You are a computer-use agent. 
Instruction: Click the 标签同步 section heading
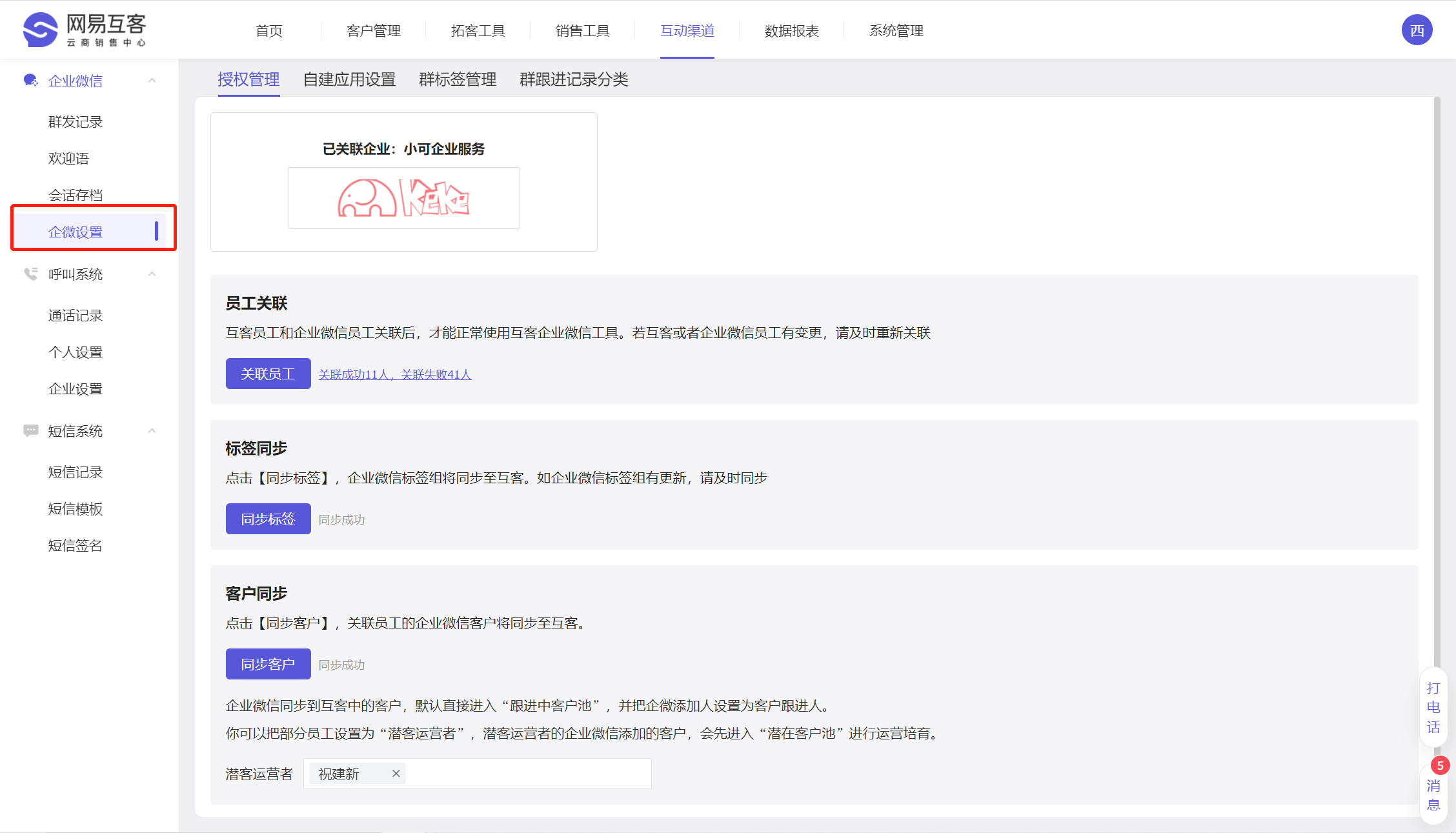pos(256,448)
